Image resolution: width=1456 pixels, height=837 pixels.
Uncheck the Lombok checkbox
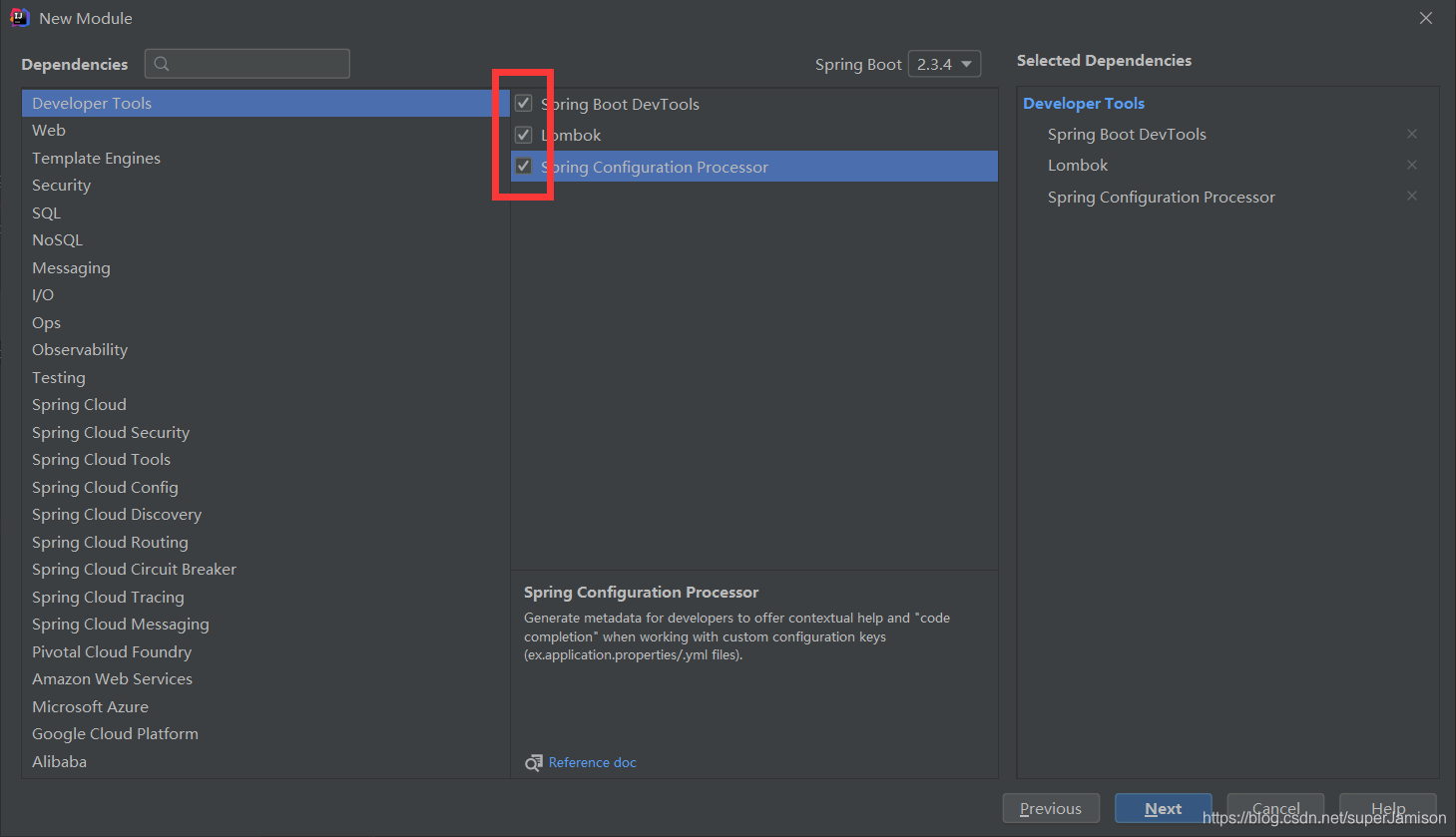[523, 135]
